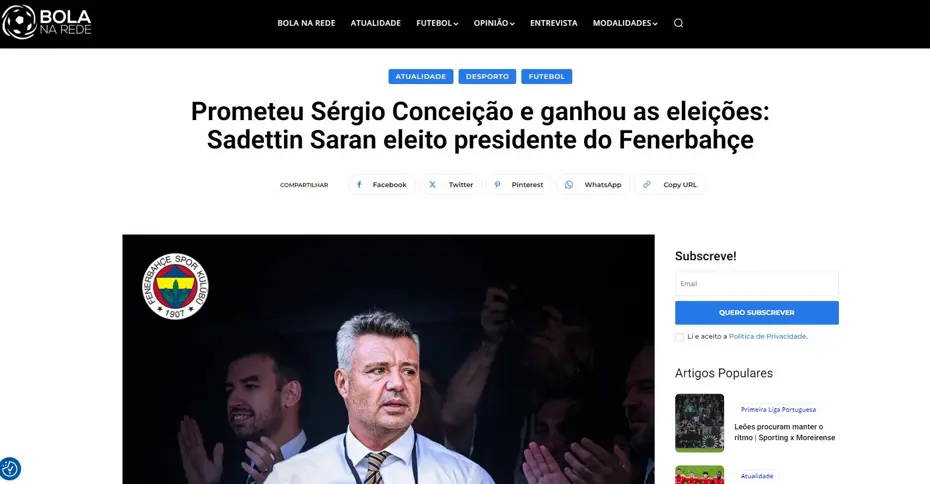930x484 pixels.
Task: Expand the Modalidades dropdown menu
Action: click(x=625, y=23)
